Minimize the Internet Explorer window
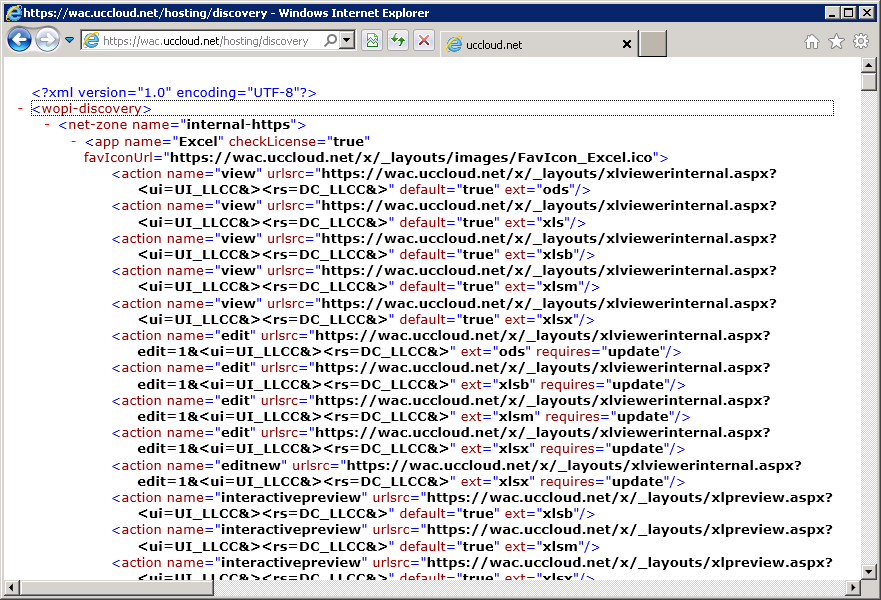This screenshot has width=881, height=600. 832,12
